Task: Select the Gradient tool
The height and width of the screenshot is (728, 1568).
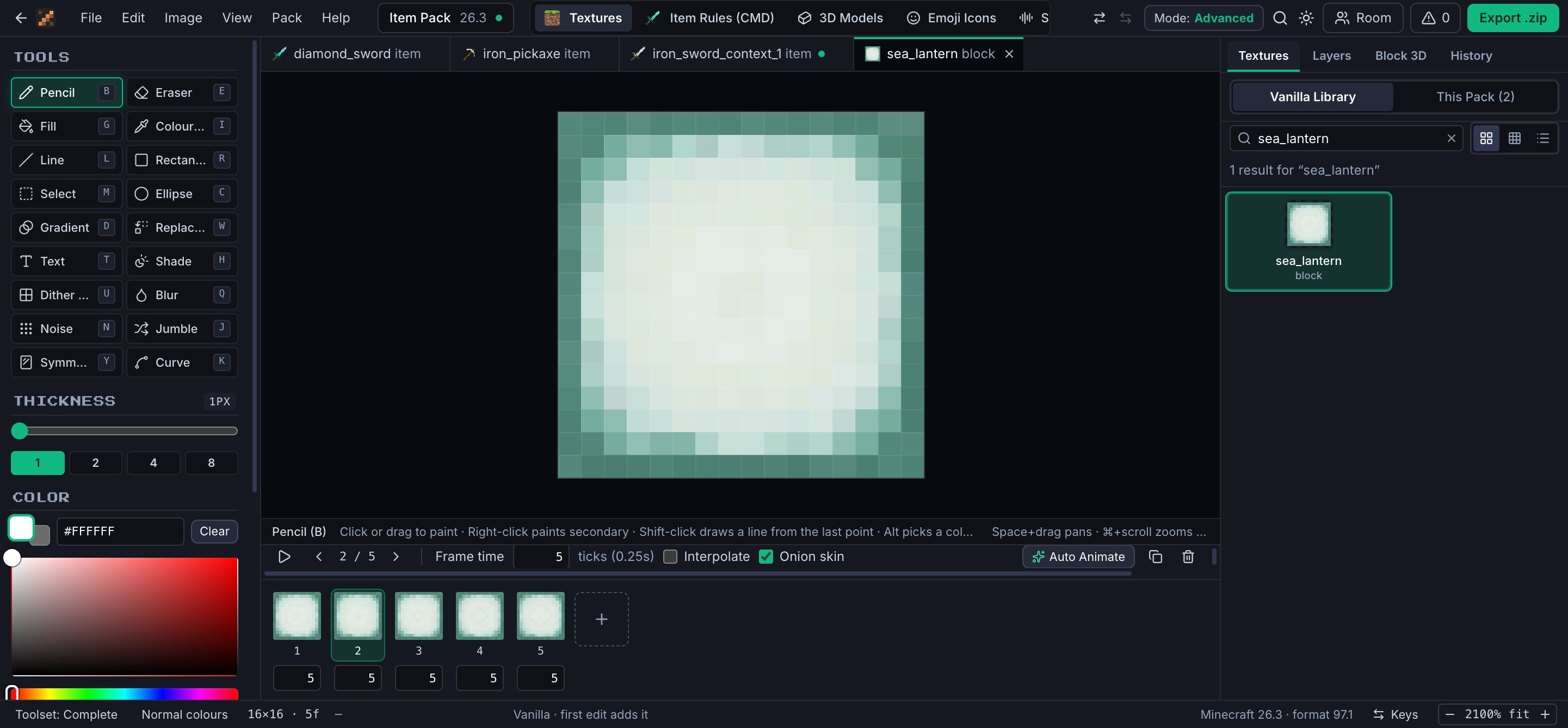Action: coord(66,227)
